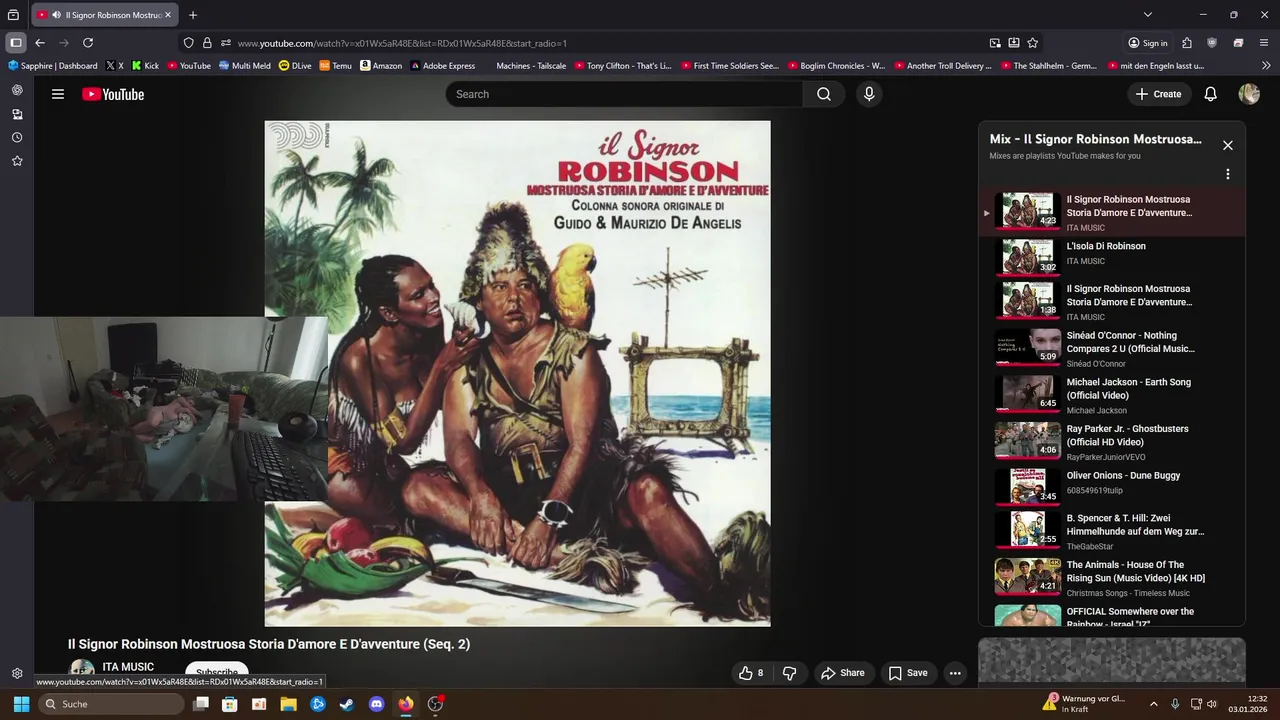Open the Multi Meld bookmark
The height and width of the screenshot is (720, 1280).
tap(244, 66)
